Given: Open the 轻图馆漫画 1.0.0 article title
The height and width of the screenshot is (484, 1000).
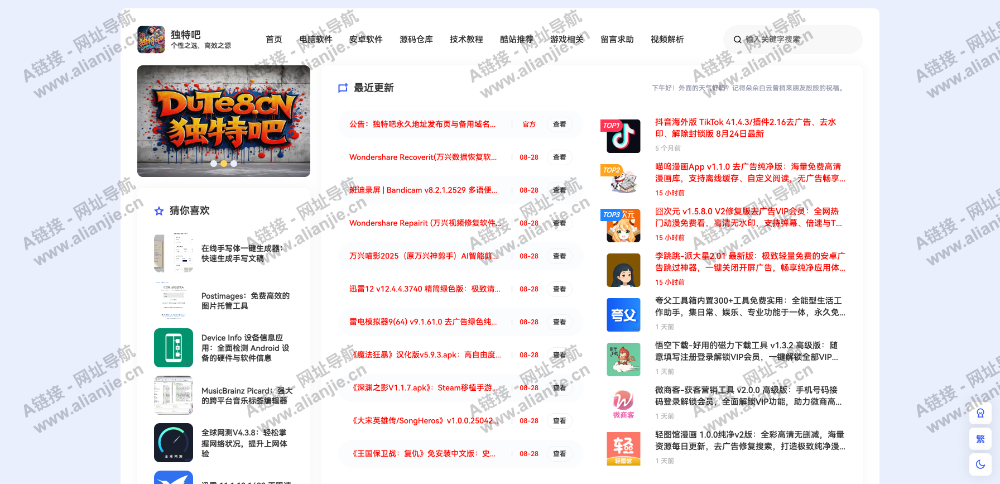Looking at the screenshot, I should tap(749, 441).
